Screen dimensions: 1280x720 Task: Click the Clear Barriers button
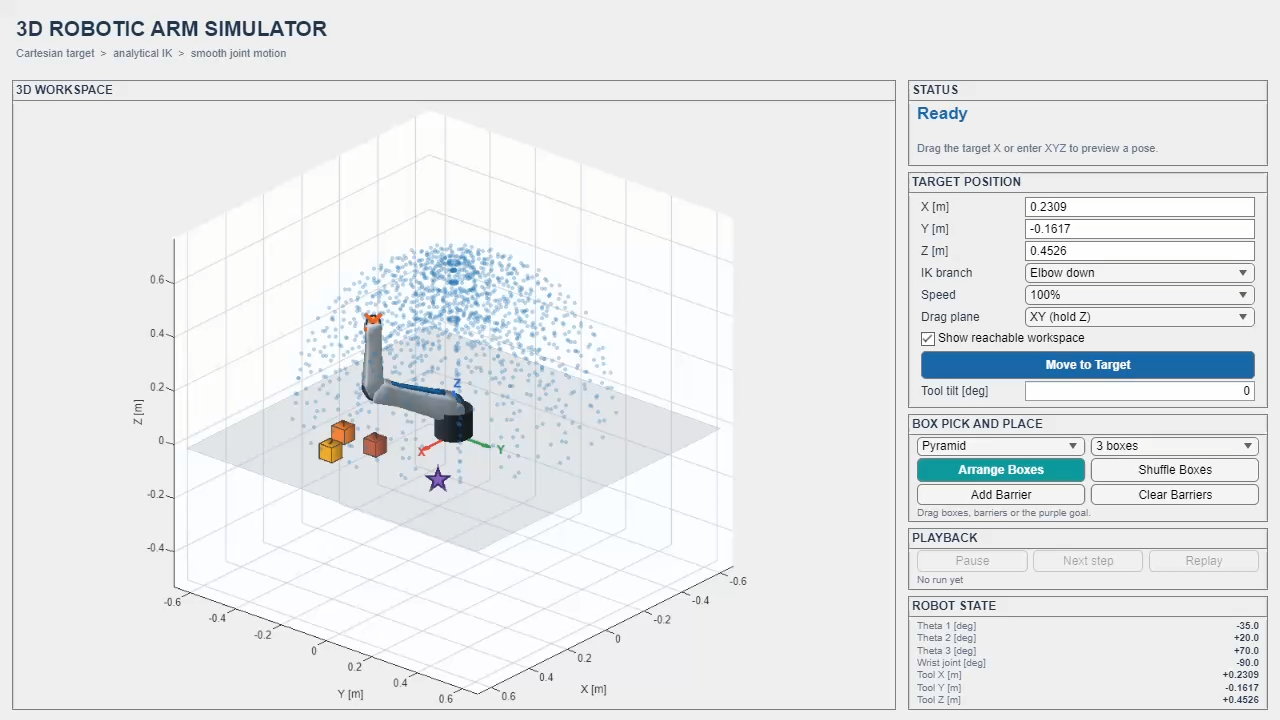pyautogui.click(x=1175, y=495)
